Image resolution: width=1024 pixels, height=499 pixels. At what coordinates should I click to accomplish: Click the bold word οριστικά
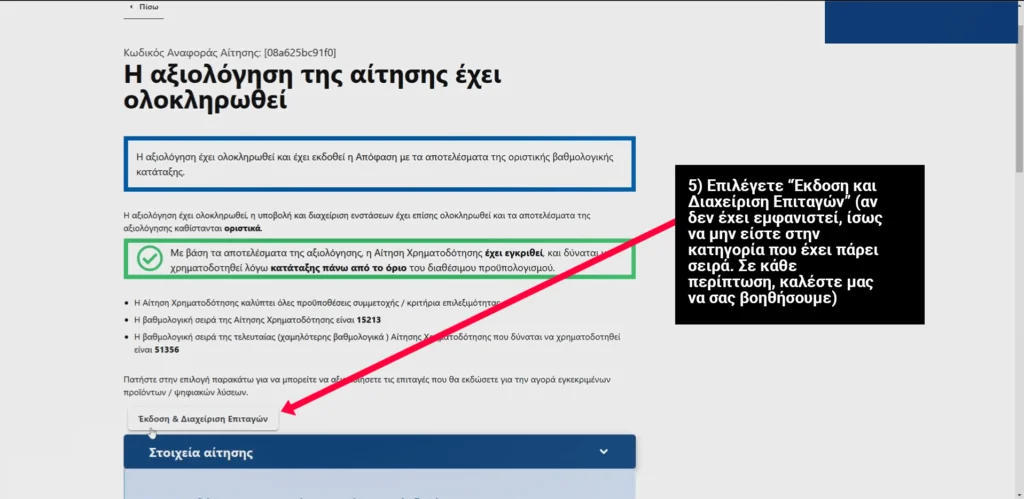243,229
